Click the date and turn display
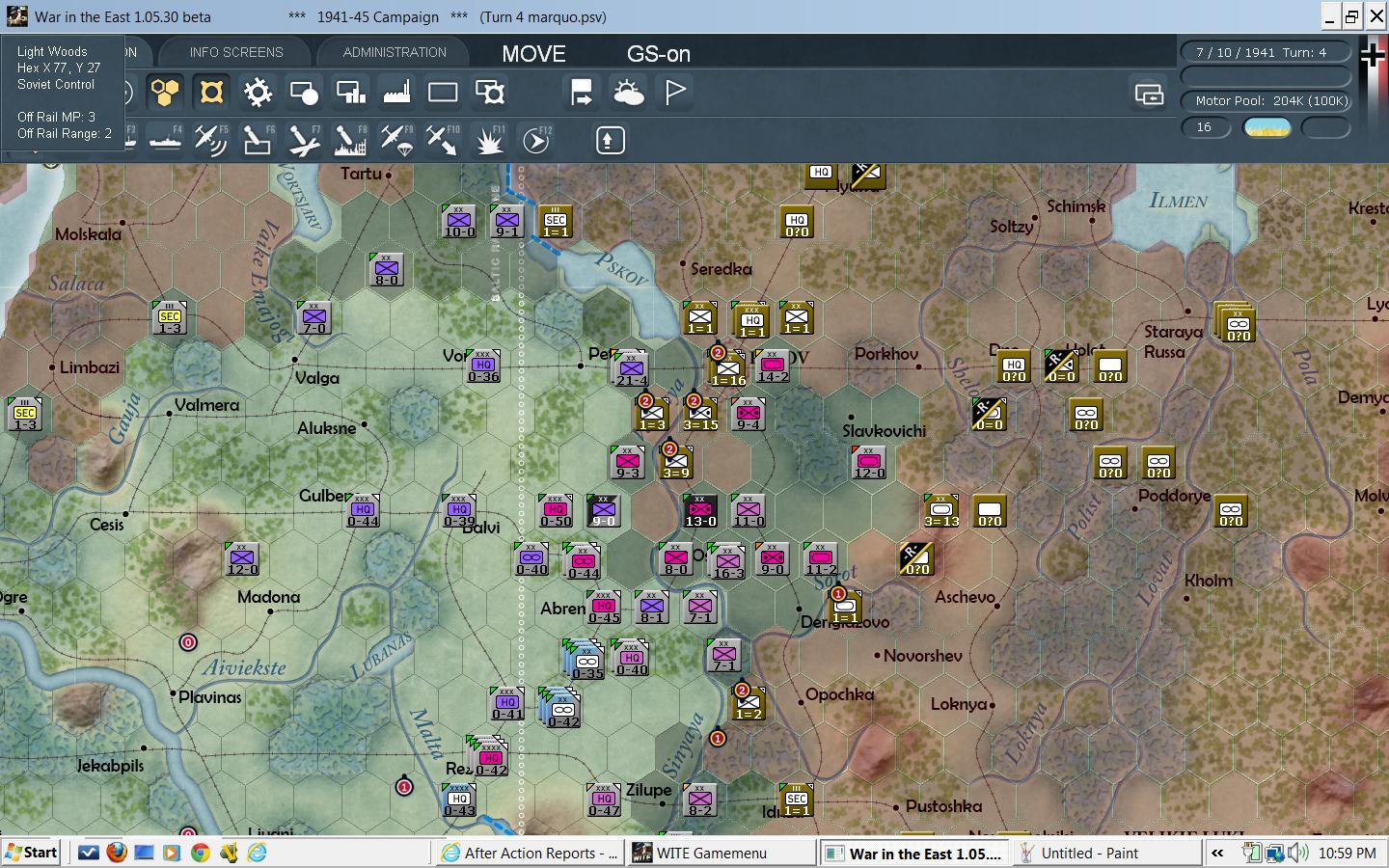The height and width of the screenshot is (868, 1389). coord(1266,52)
